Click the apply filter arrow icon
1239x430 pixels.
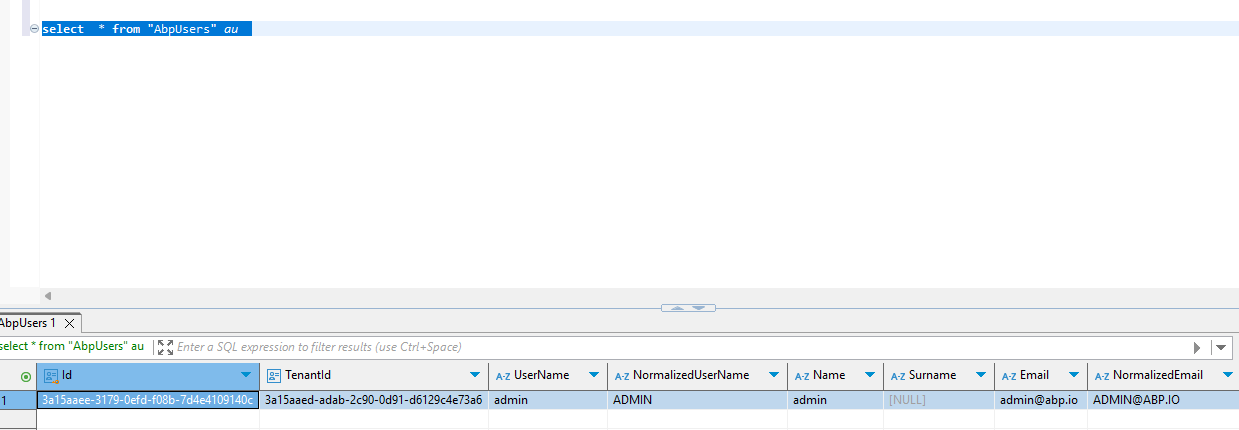pyautogui.click(x=1197, y=347)
